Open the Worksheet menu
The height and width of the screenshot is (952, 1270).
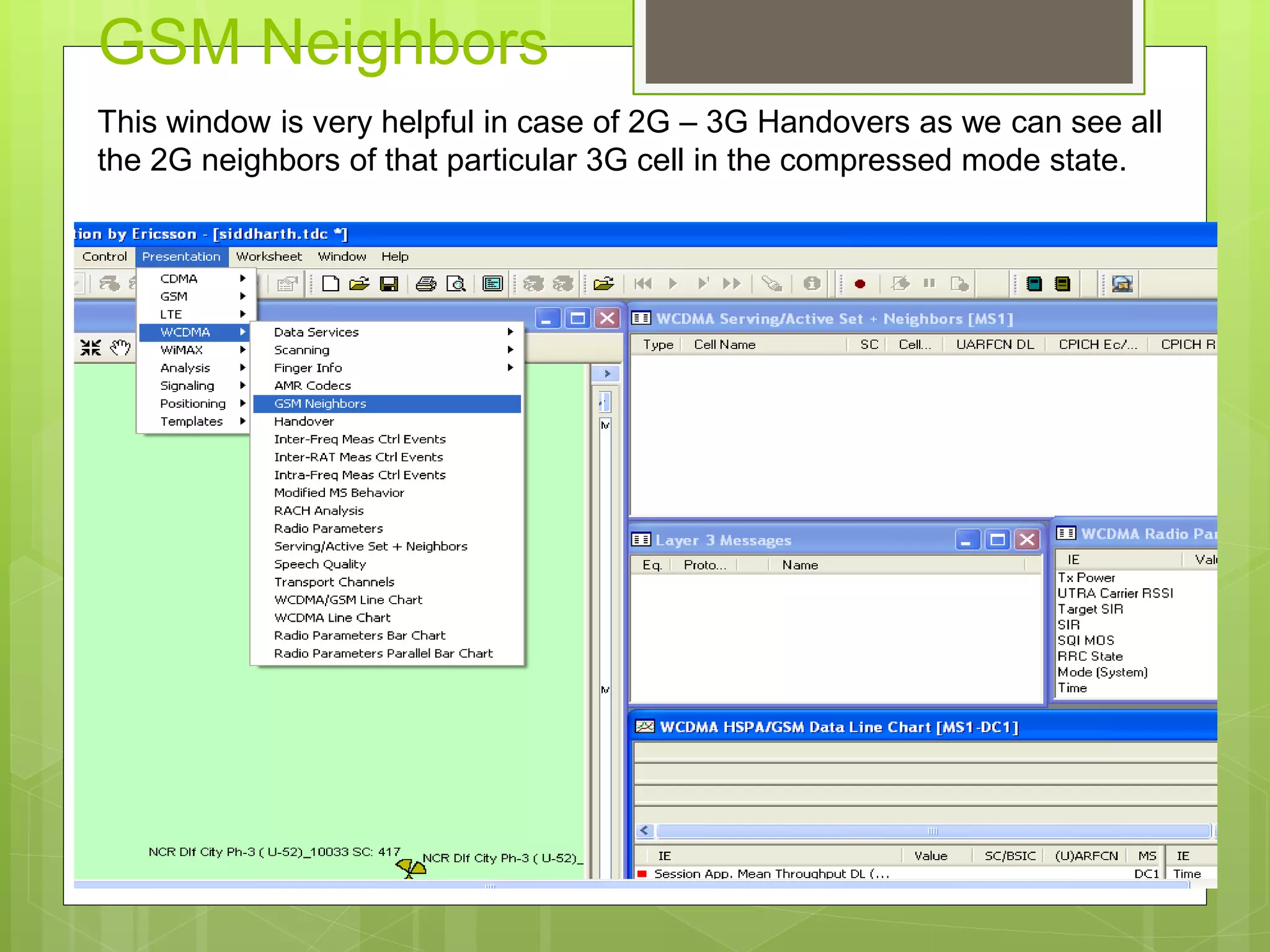tap(269, 257)
